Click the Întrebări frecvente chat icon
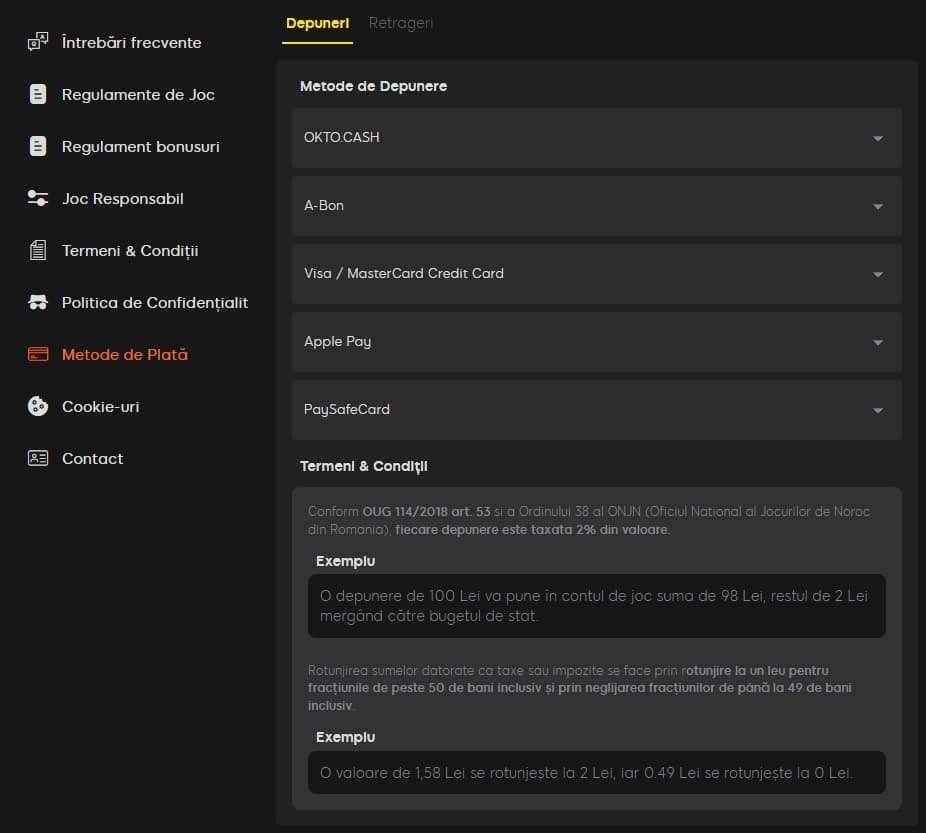Image resolution: width=926 pixels, height=833 pixels. pos(38,42)
